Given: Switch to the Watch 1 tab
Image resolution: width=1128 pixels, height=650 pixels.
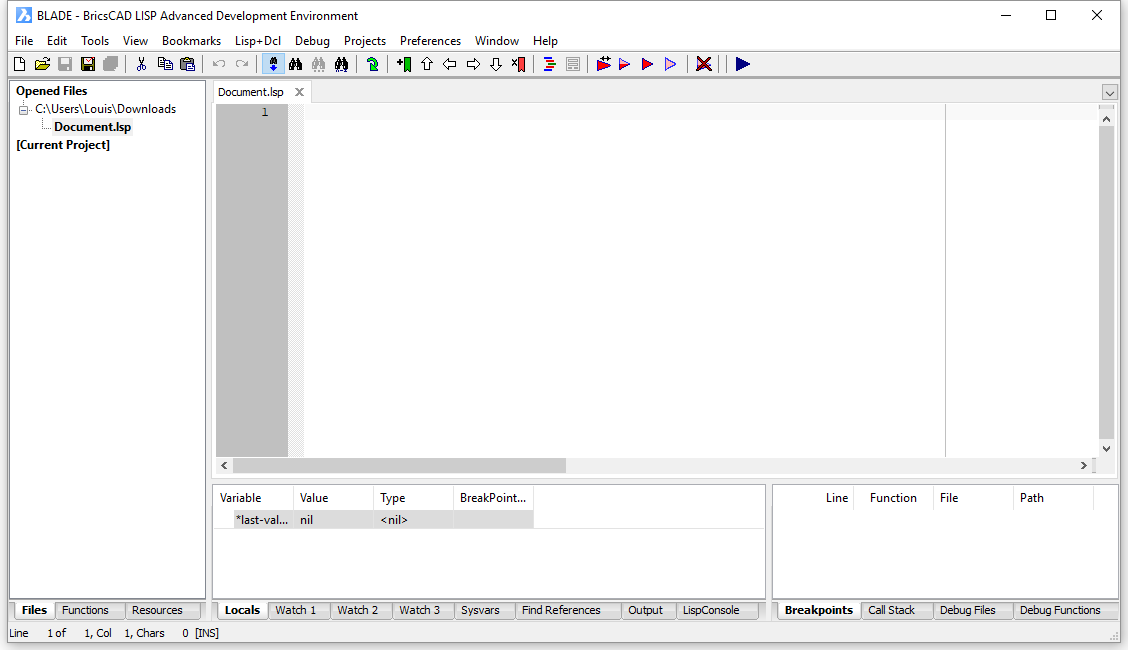Looking at the screenshot, I should 296,610.
